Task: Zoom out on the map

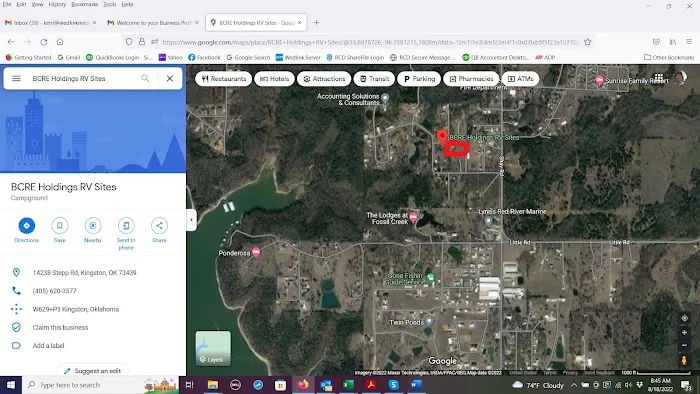Action: coord(684,345)
